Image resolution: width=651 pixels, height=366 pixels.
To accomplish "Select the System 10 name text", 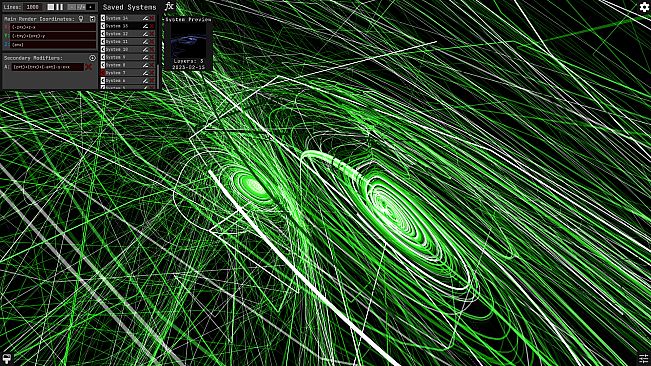I will pos(117,49).
